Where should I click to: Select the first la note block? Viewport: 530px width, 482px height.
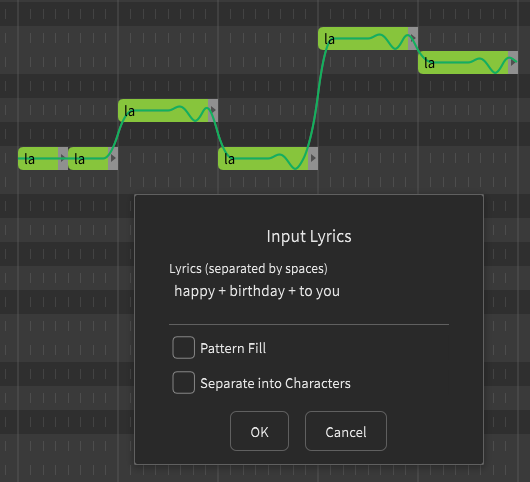(x=38, y=159)
